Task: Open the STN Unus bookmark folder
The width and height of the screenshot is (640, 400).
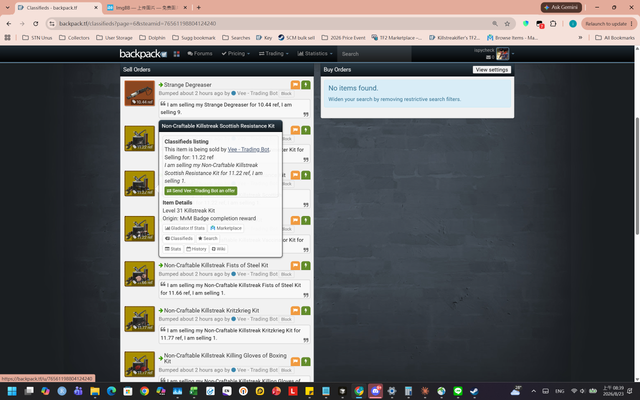Action: point(37,38)
